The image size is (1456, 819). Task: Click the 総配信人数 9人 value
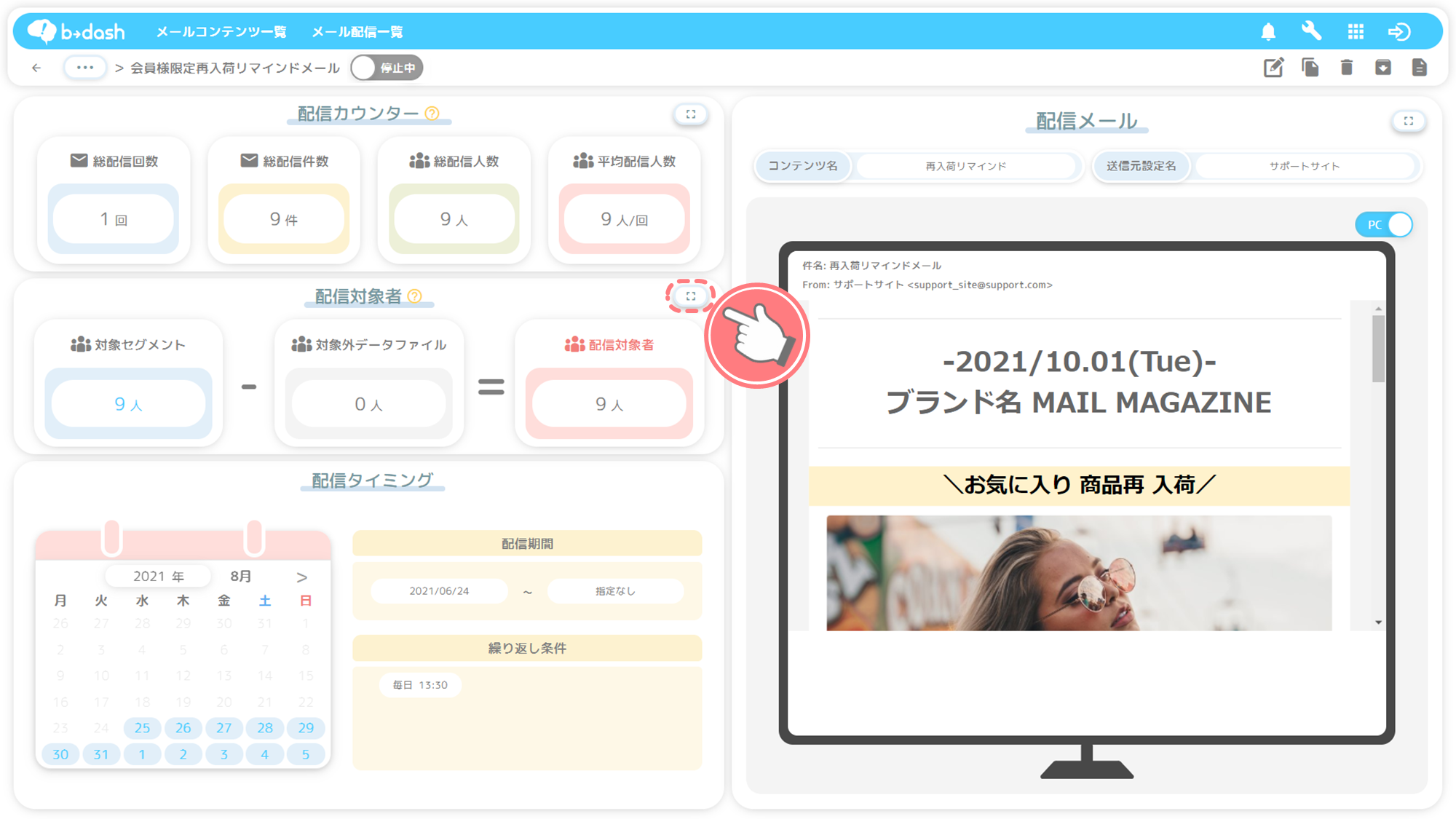pyautogui.click(x=454, y=219)
